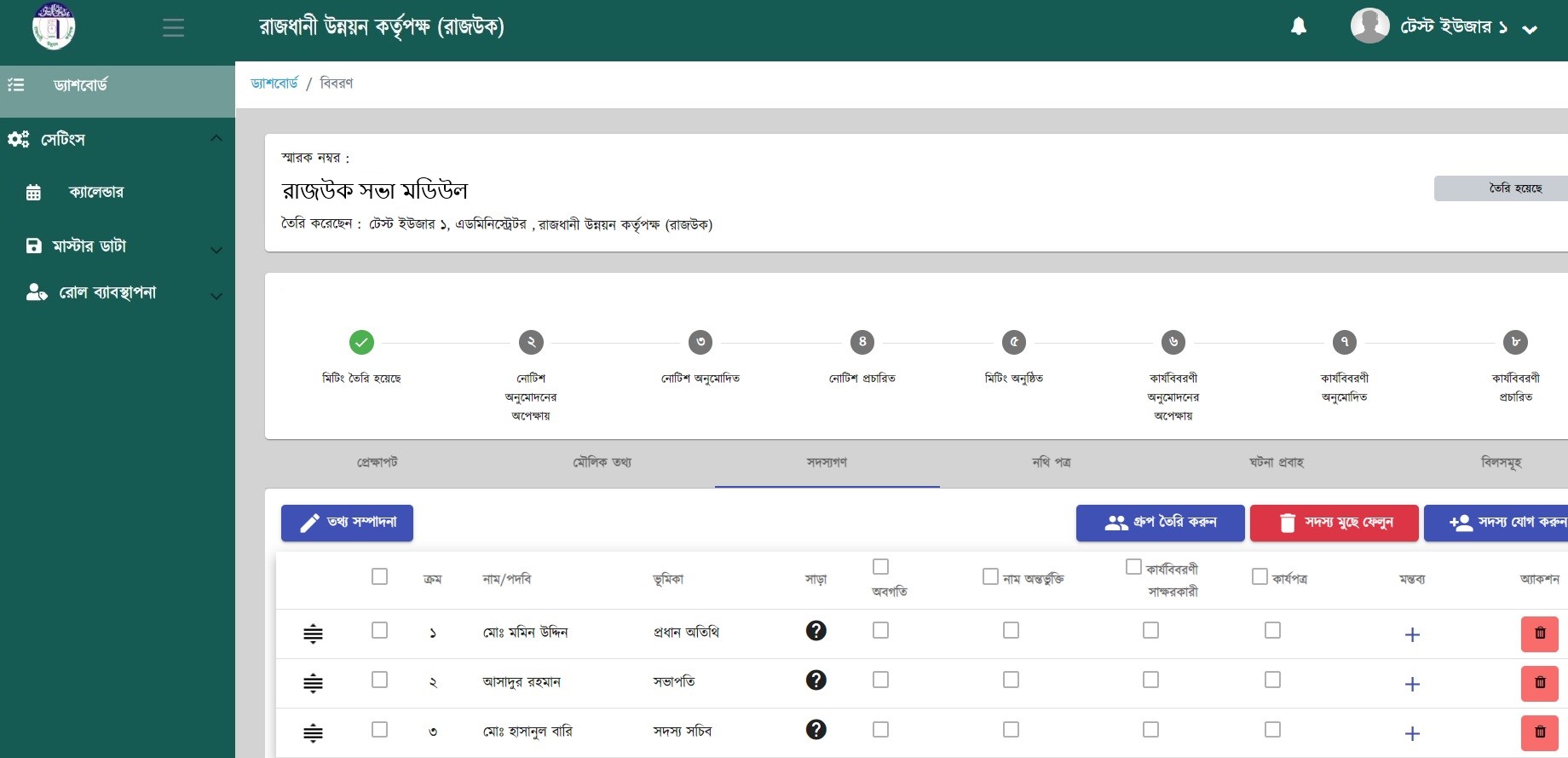Click the রোল ব্যাবস্থাপনা user icon
Viewport: 1568px width, 758px height.
[37, 292]
